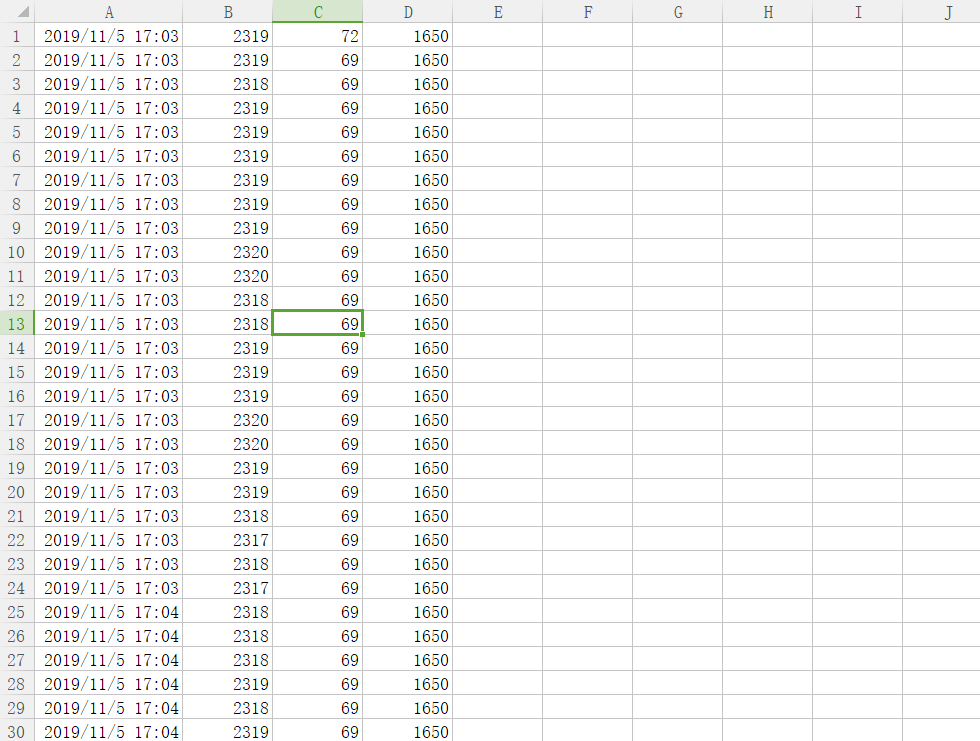Click cell B22 with value 2317

pos(228,539)
